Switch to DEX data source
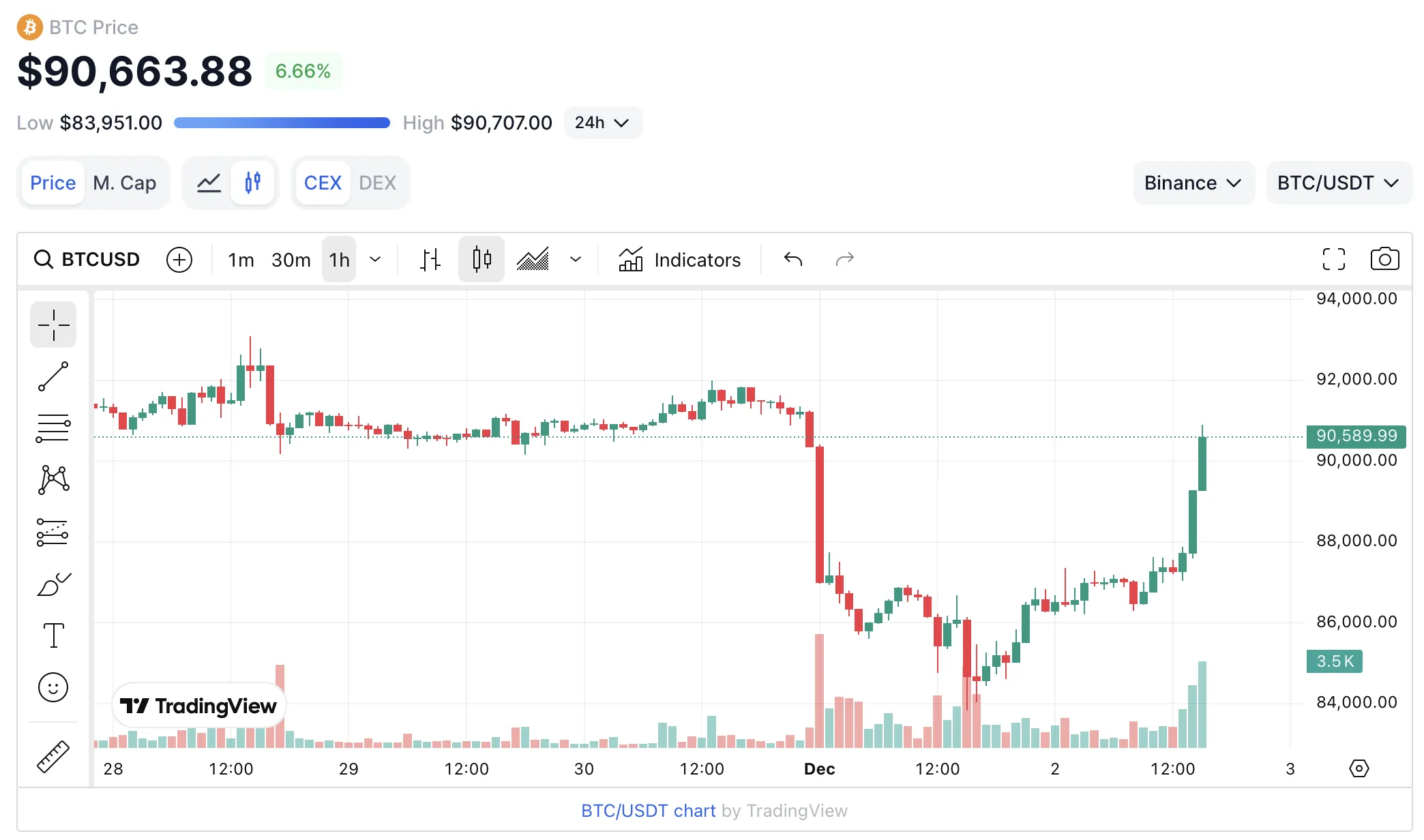This screenshot has height=840, width=1424. [x=377, y=182]
